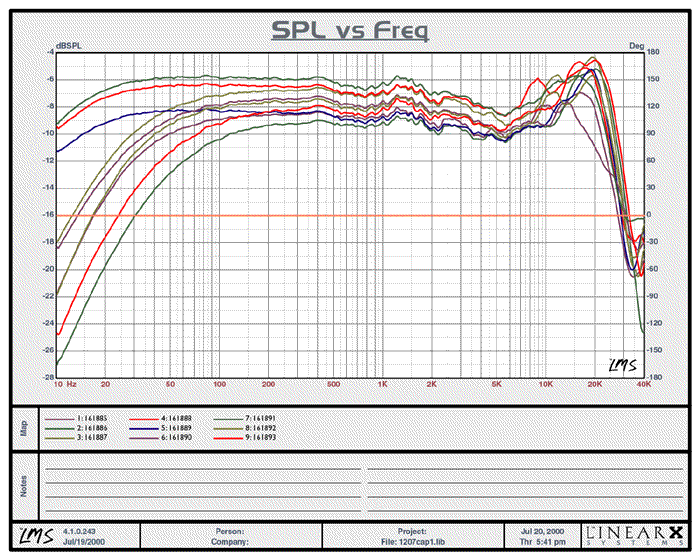Click the '-12' dBSPL axis value
The image size is (700, 560).
tap(48, 160)
